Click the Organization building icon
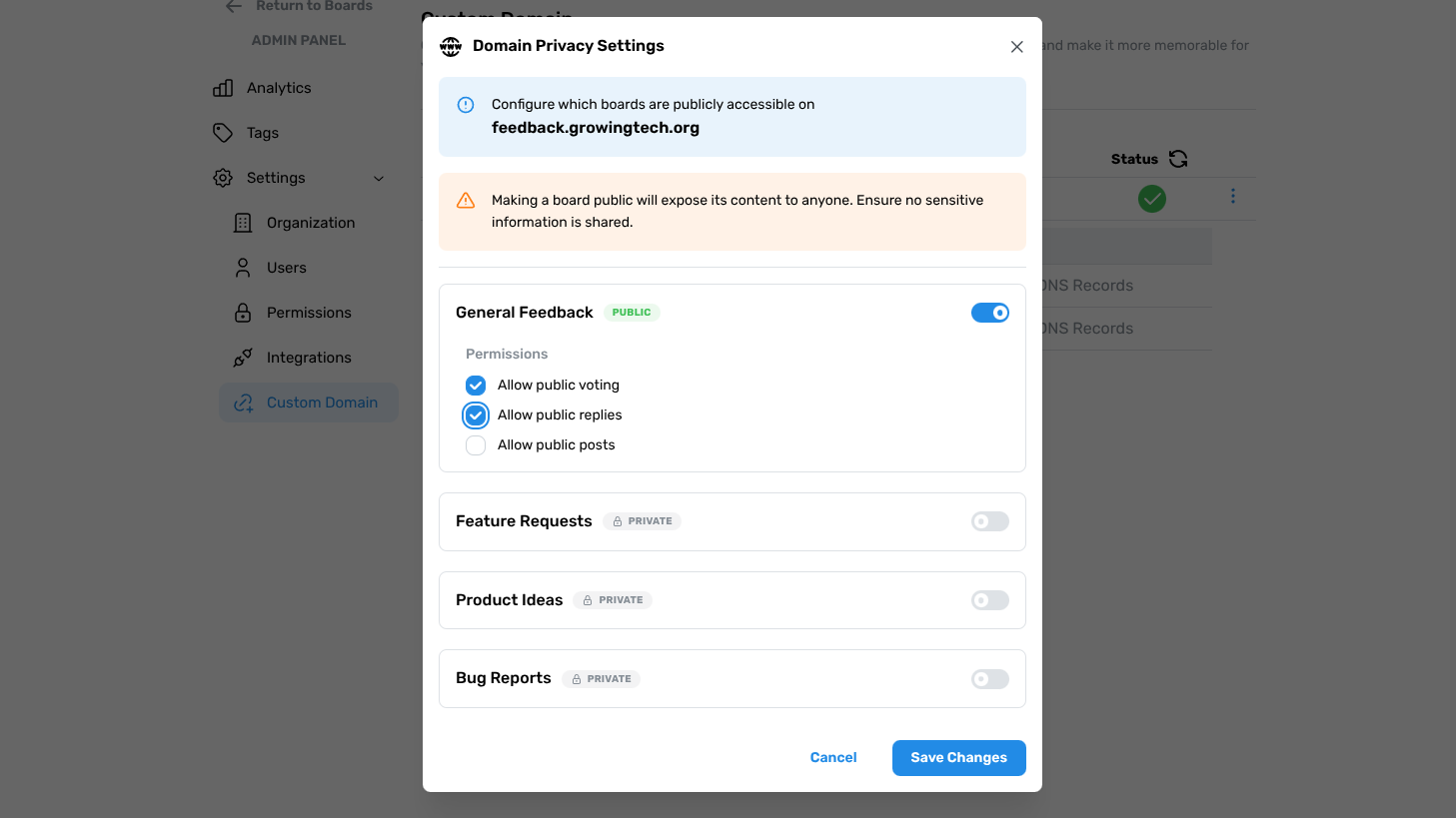 click(243, 223)
